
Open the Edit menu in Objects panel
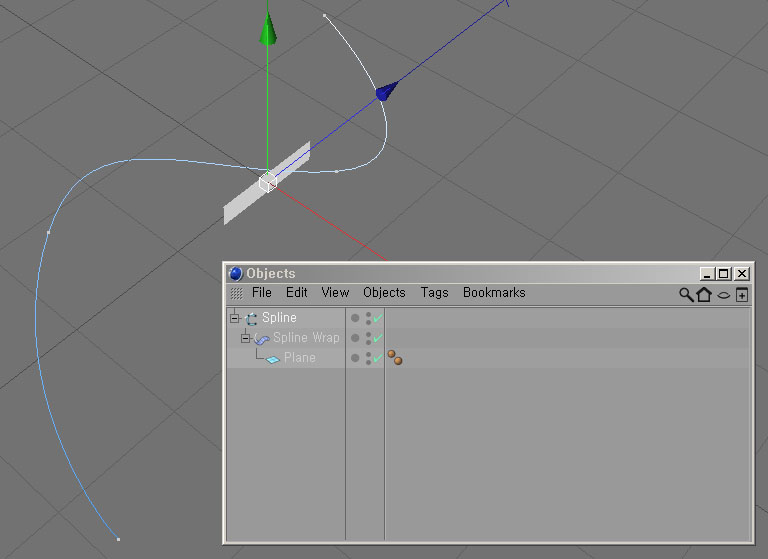tap(296, 292)
